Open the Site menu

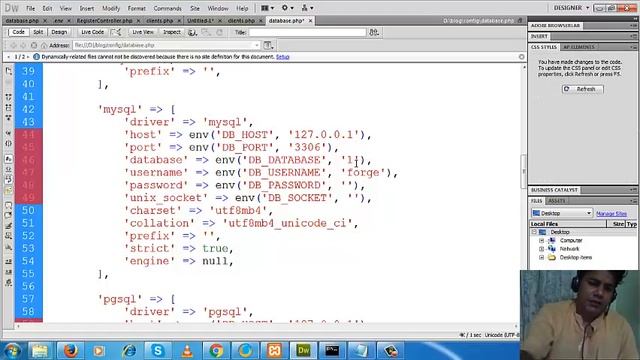[x=195, y=8]
